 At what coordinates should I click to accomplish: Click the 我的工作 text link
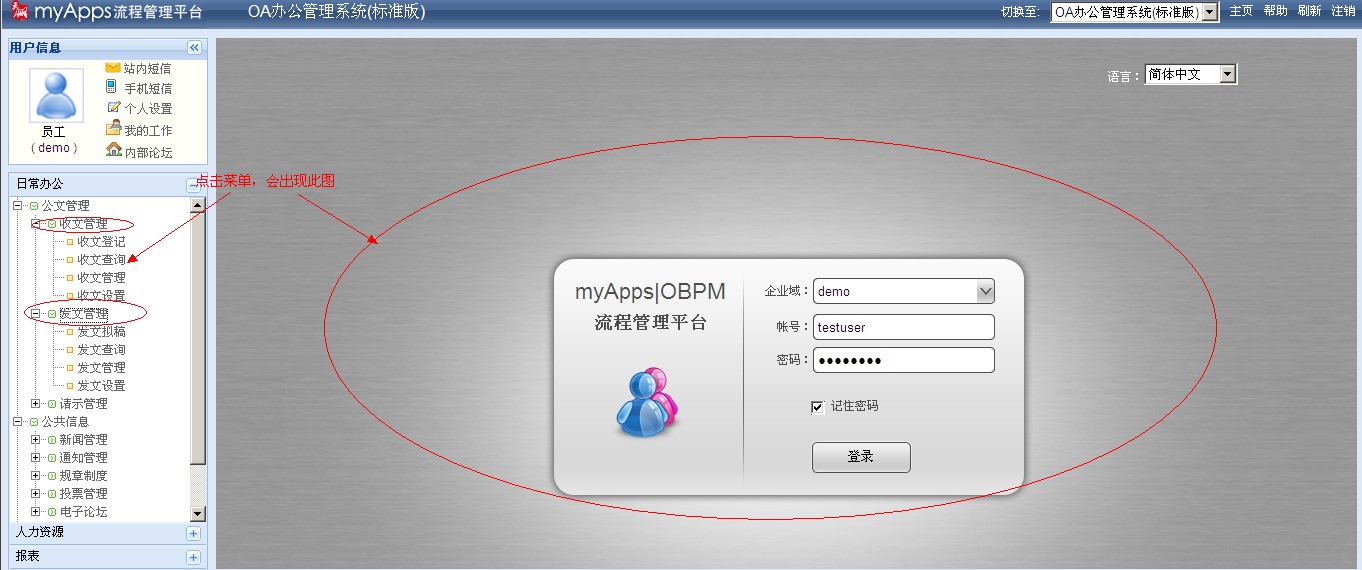coord(148,130)
